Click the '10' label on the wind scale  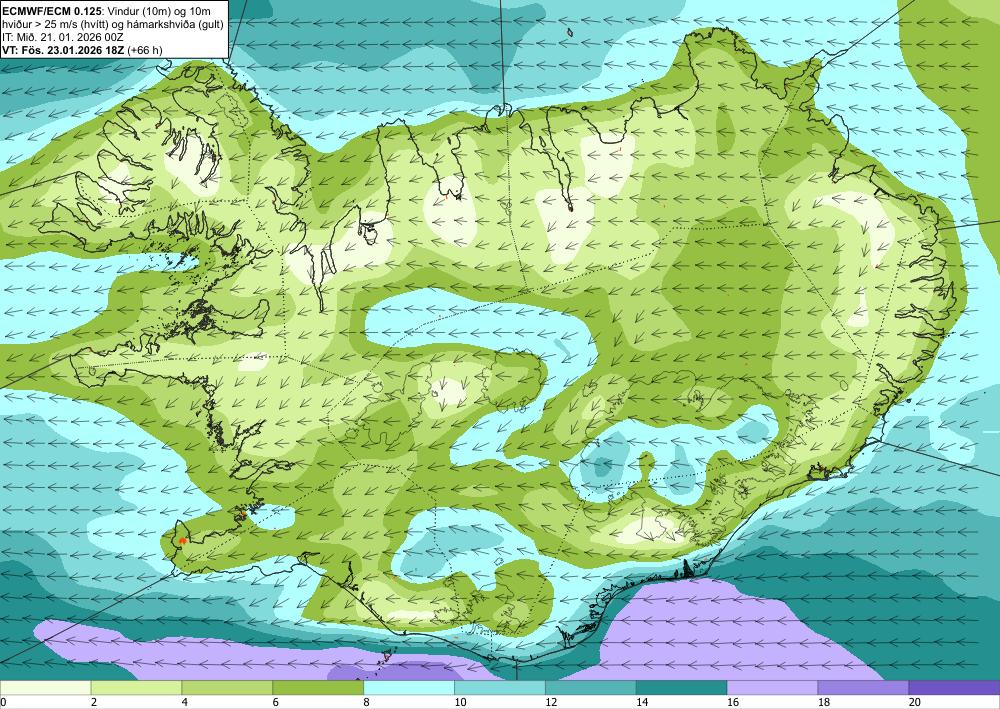click(x=460, y=703)
